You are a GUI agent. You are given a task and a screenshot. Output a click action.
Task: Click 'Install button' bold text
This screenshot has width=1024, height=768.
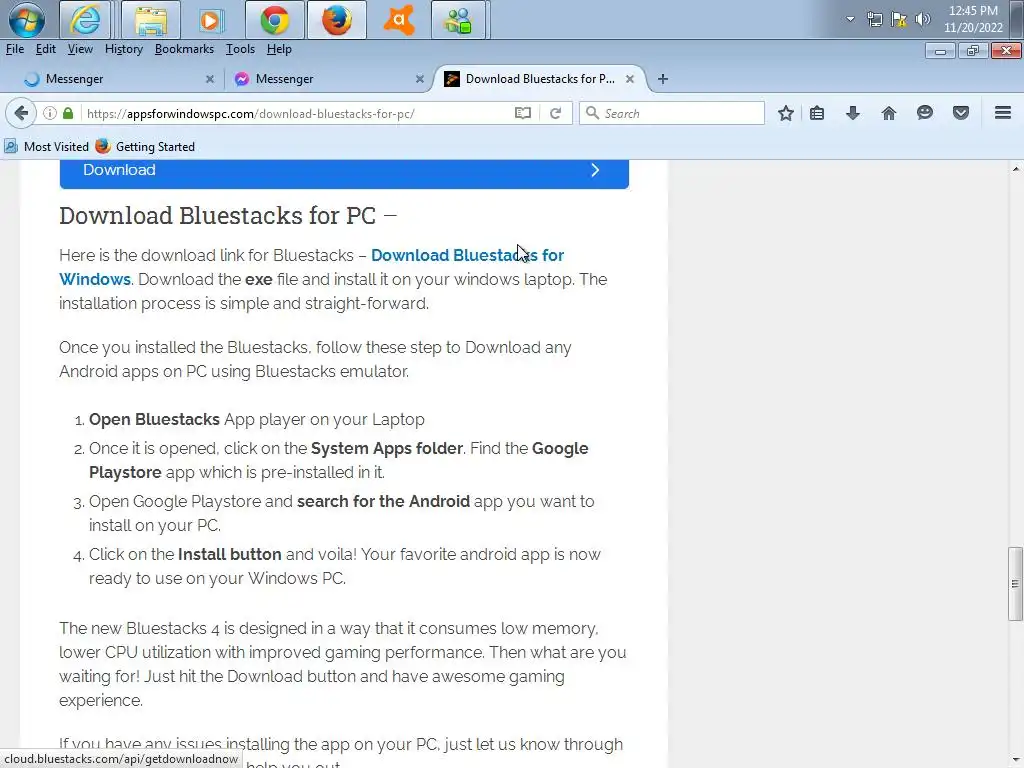coord(229,554)
